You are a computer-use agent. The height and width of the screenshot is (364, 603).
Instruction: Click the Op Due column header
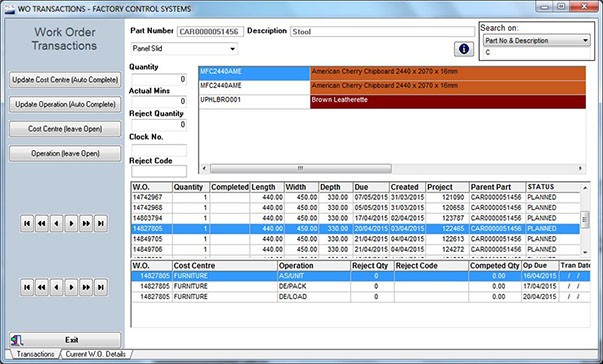tap(540, 266)
